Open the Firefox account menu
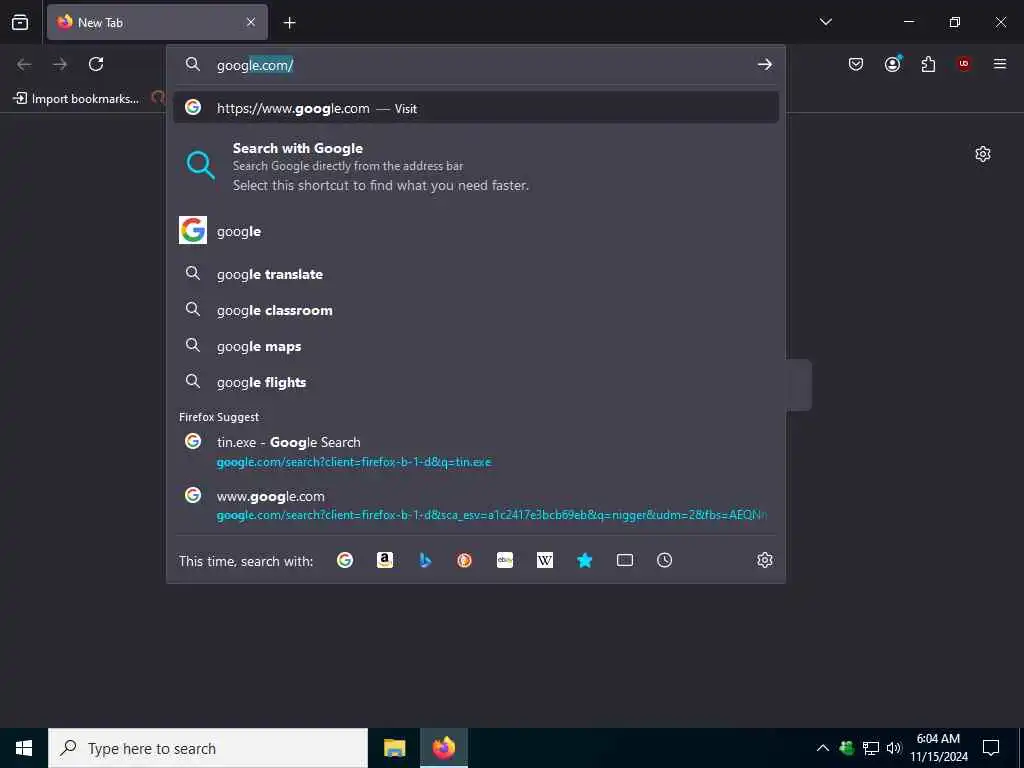 tap(893, 64)
